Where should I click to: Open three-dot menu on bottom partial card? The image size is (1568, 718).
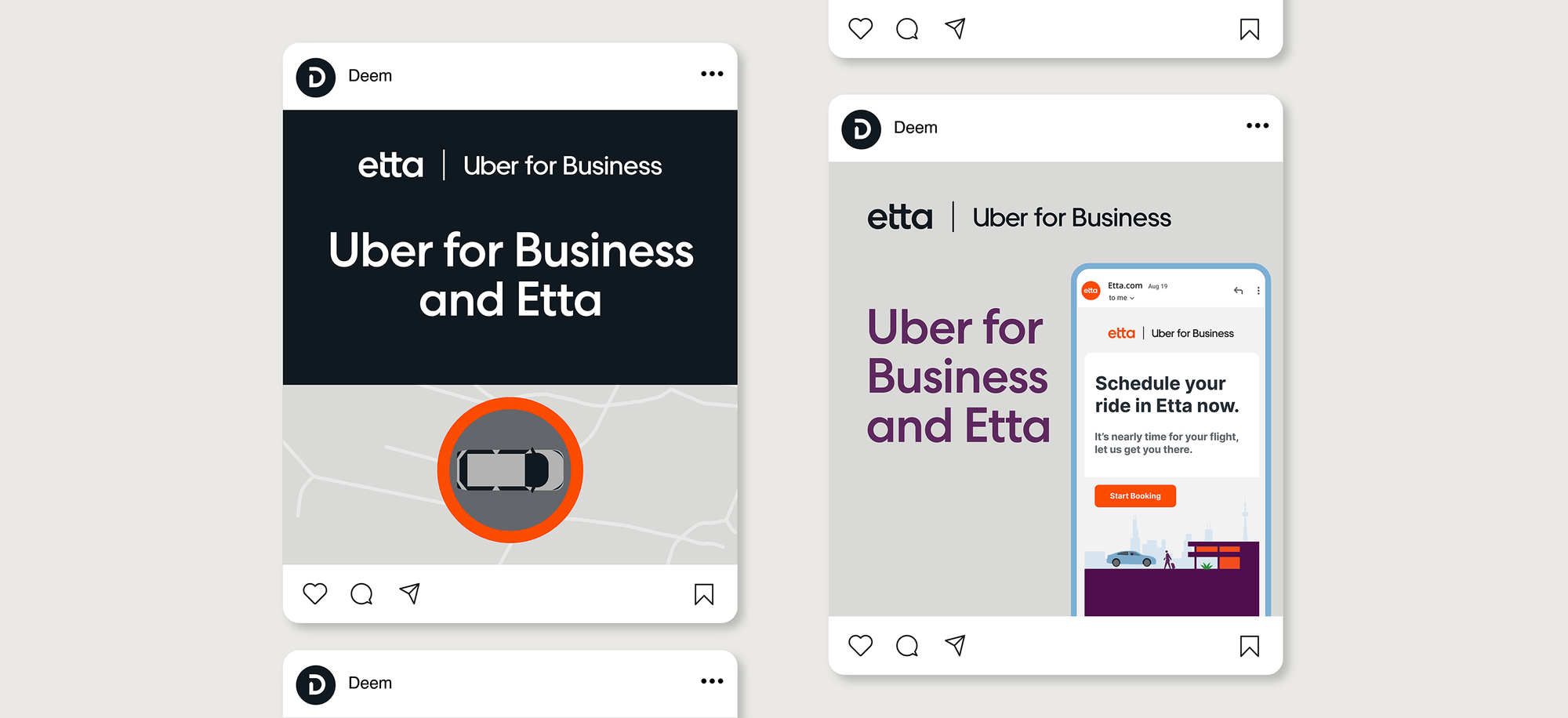712,681
